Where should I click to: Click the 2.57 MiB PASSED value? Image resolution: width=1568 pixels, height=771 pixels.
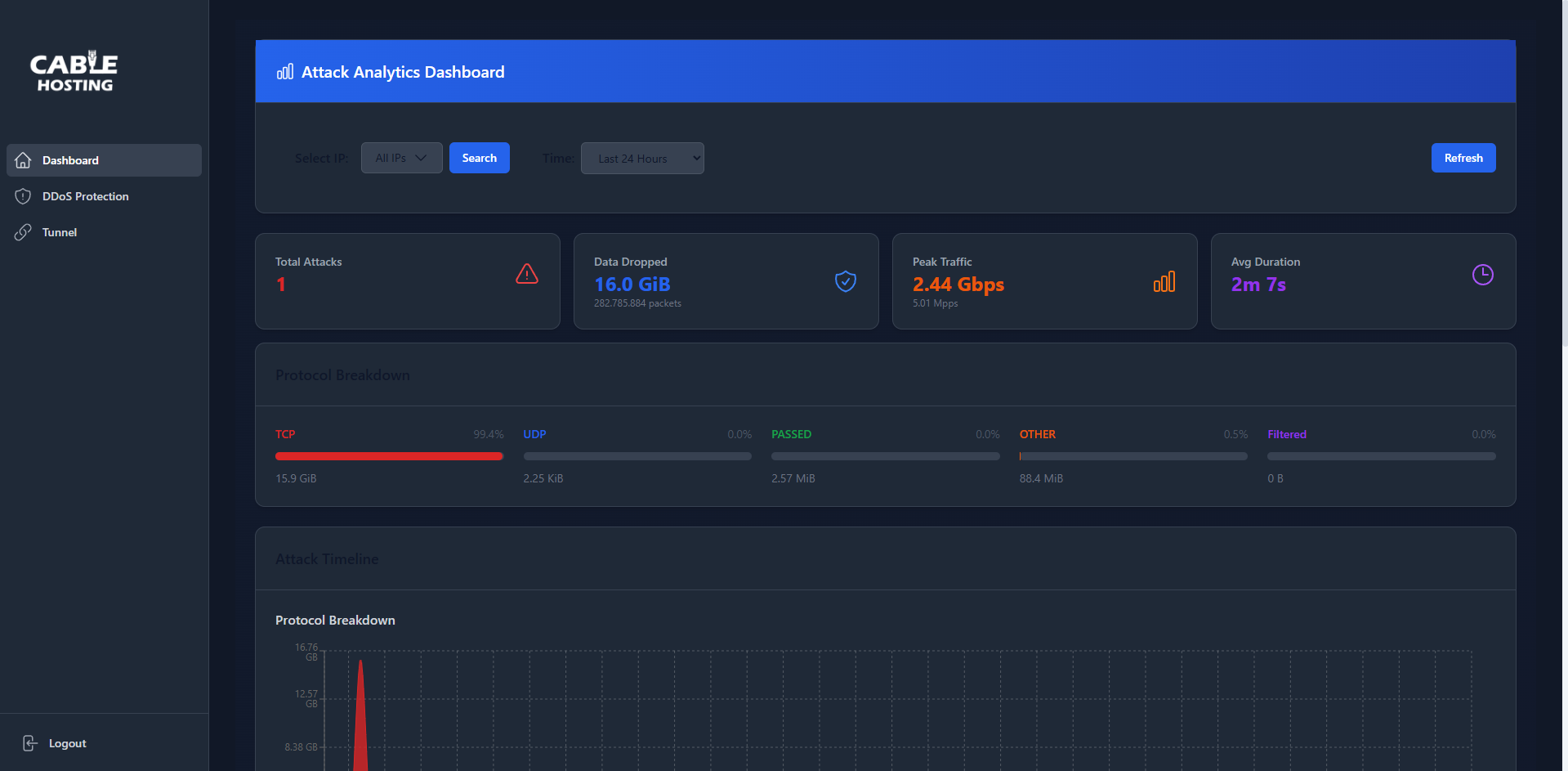(793, 478)
